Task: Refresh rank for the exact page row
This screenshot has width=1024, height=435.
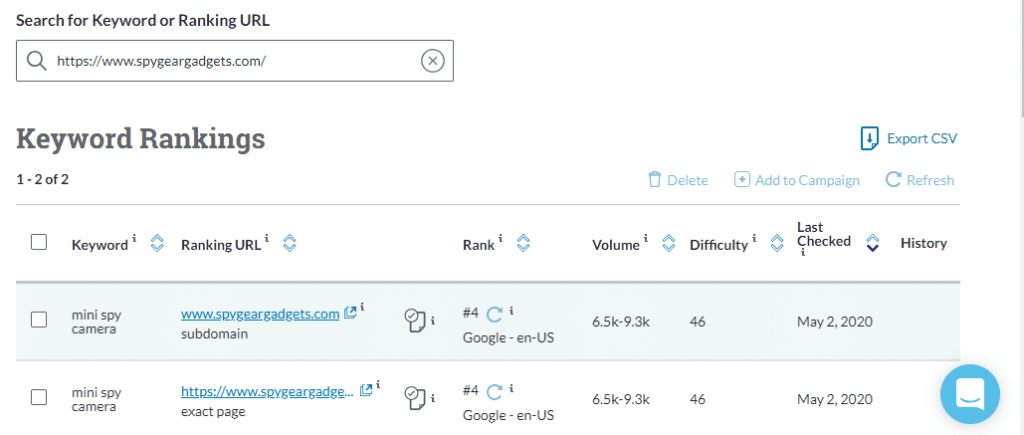Action: (494, 391)
